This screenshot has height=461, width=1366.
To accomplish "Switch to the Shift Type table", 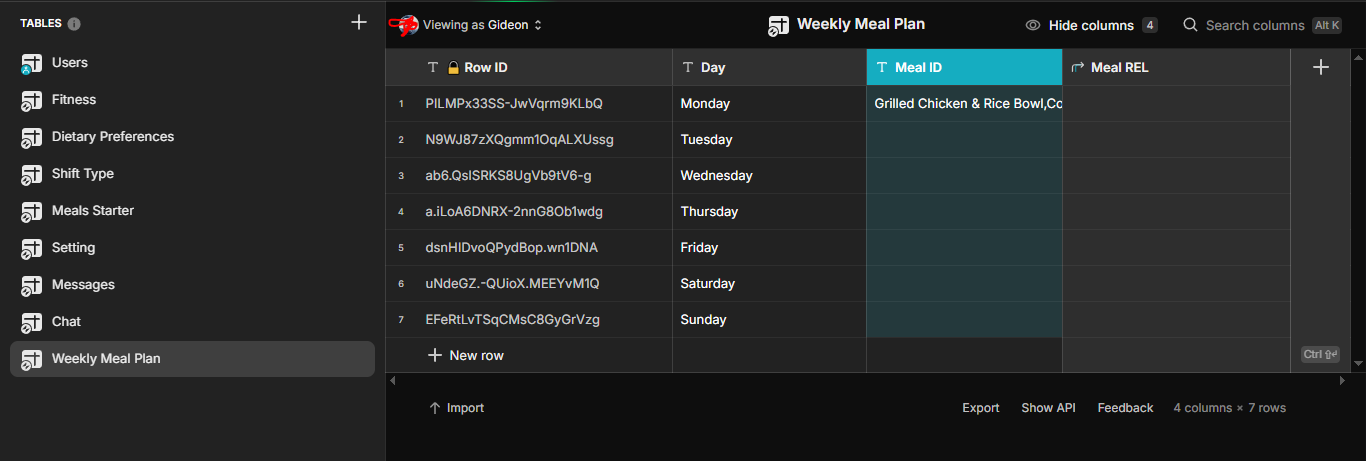I will tap(83, 174).
